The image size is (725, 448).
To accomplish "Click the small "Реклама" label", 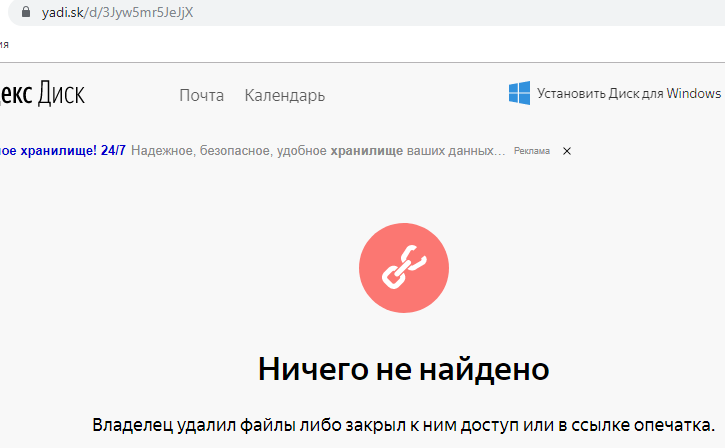I will [x=531, y=151].
